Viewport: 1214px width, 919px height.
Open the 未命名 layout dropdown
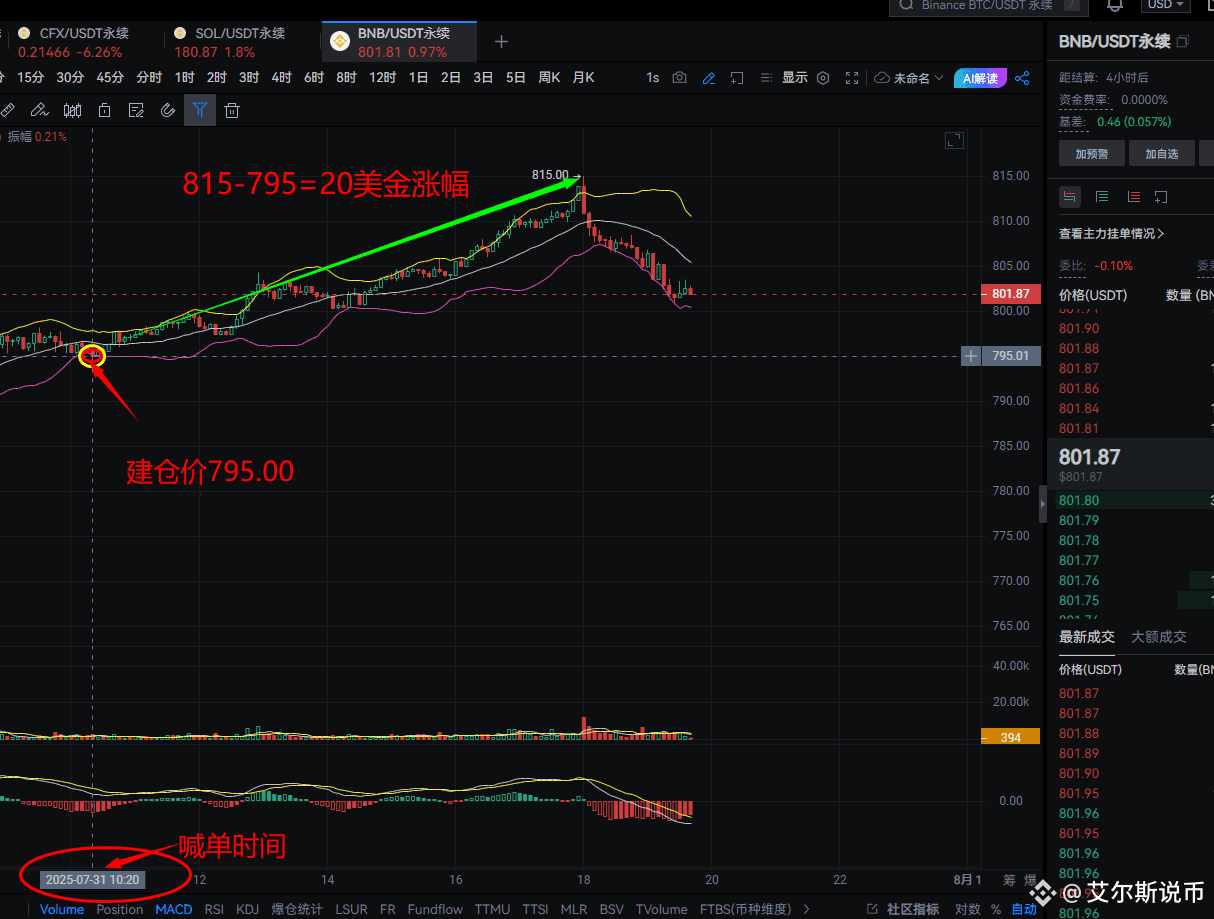click(x=909, y=78)
